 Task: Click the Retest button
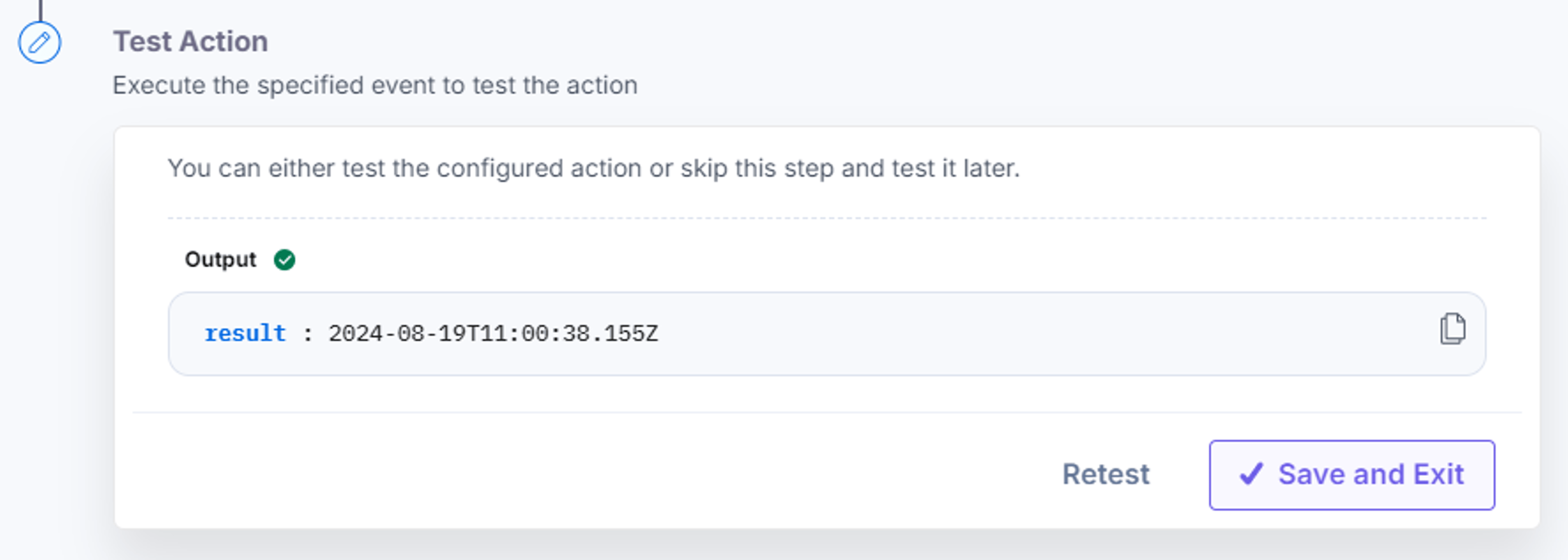pyautogui.click(x=1105, y=474)
